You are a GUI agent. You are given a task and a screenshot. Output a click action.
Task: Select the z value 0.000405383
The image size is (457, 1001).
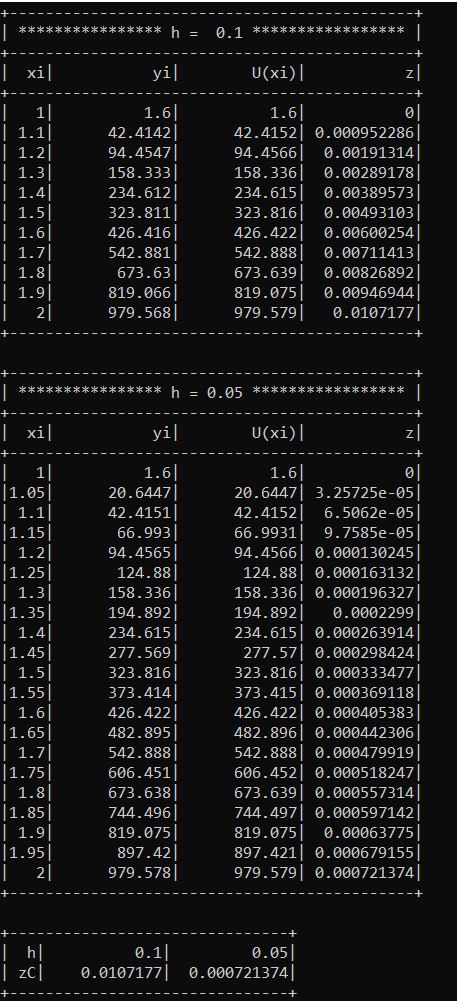click(365, 712)
